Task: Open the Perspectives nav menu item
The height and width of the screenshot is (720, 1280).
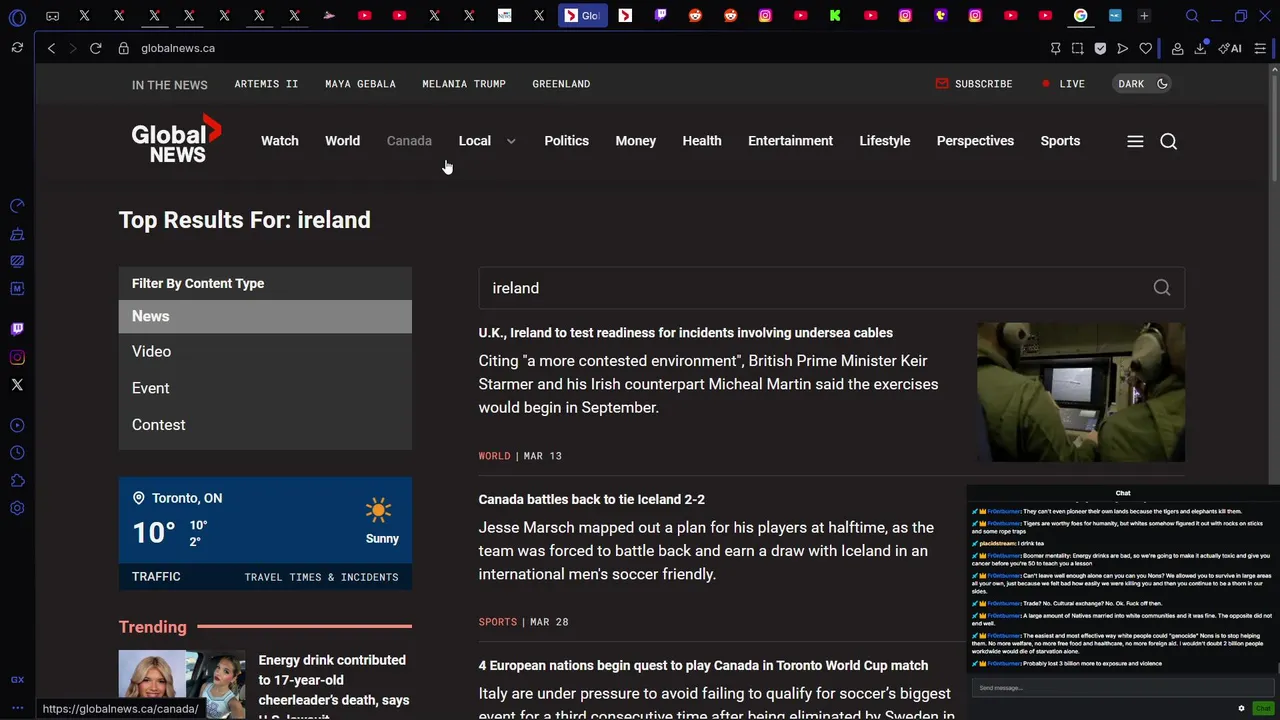Action: (x=975, y=141)
